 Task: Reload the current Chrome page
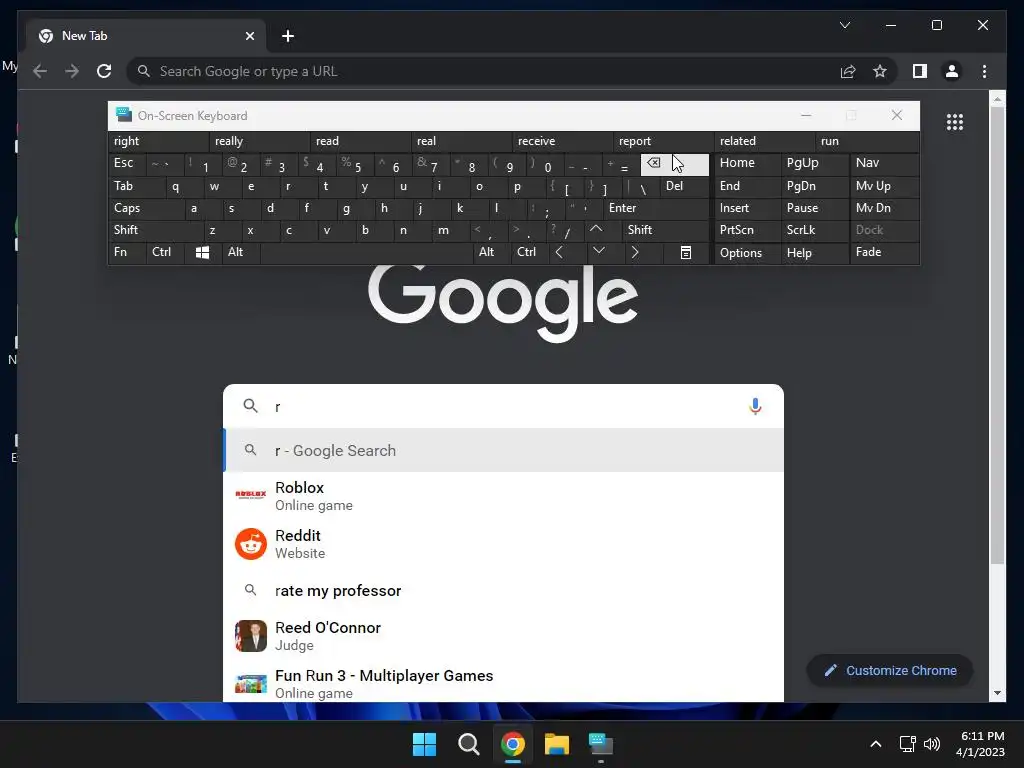click(104, 71)
